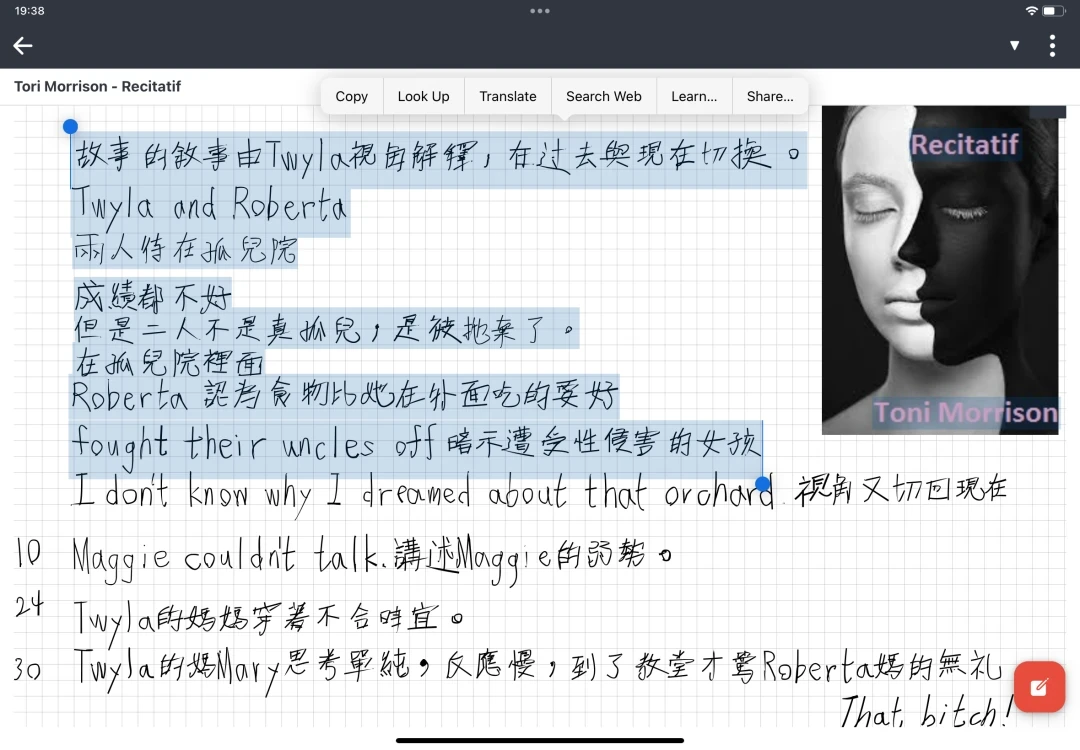Image resolution: width=1080 pixels, height=750 pixels.
Task: Tap the bottom blue selection handle
Action: [763, 484]
